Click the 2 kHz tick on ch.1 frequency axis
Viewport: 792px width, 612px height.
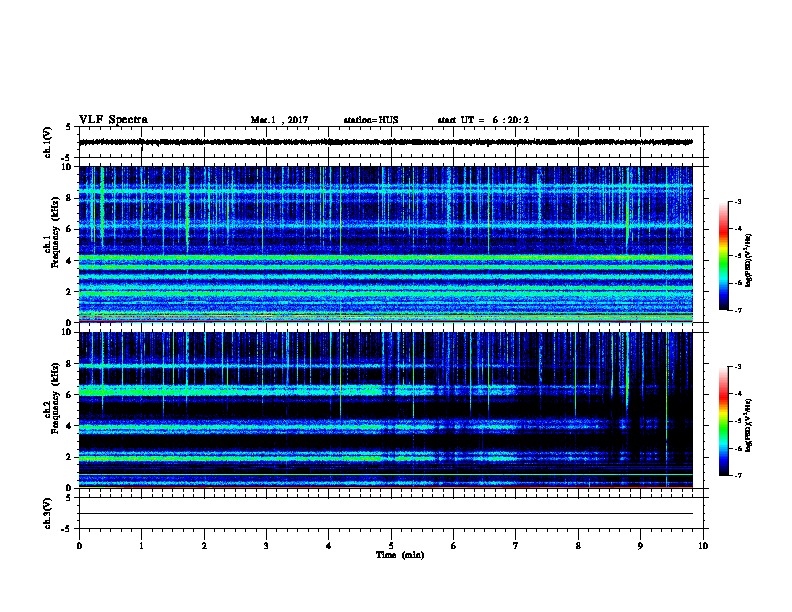[x=70, y=292]
